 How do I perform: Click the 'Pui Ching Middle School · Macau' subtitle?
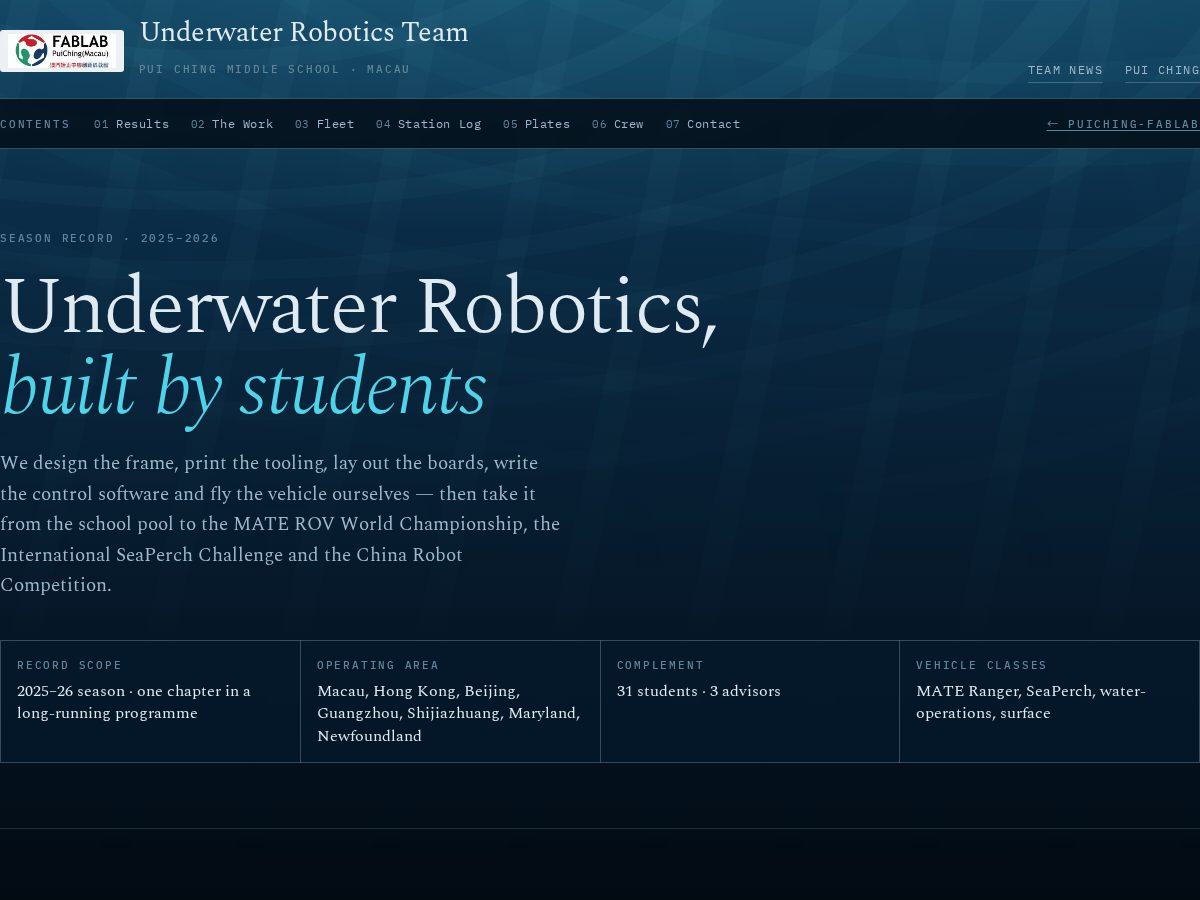point(274,69)
